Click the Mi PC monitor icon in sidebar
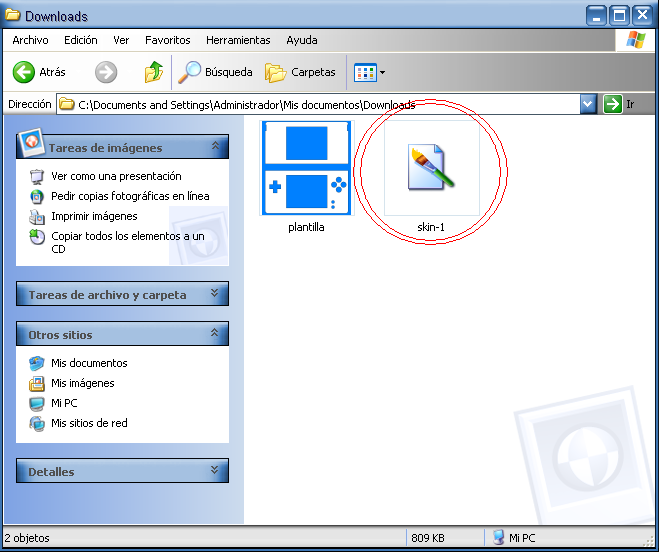 point(37,404)
